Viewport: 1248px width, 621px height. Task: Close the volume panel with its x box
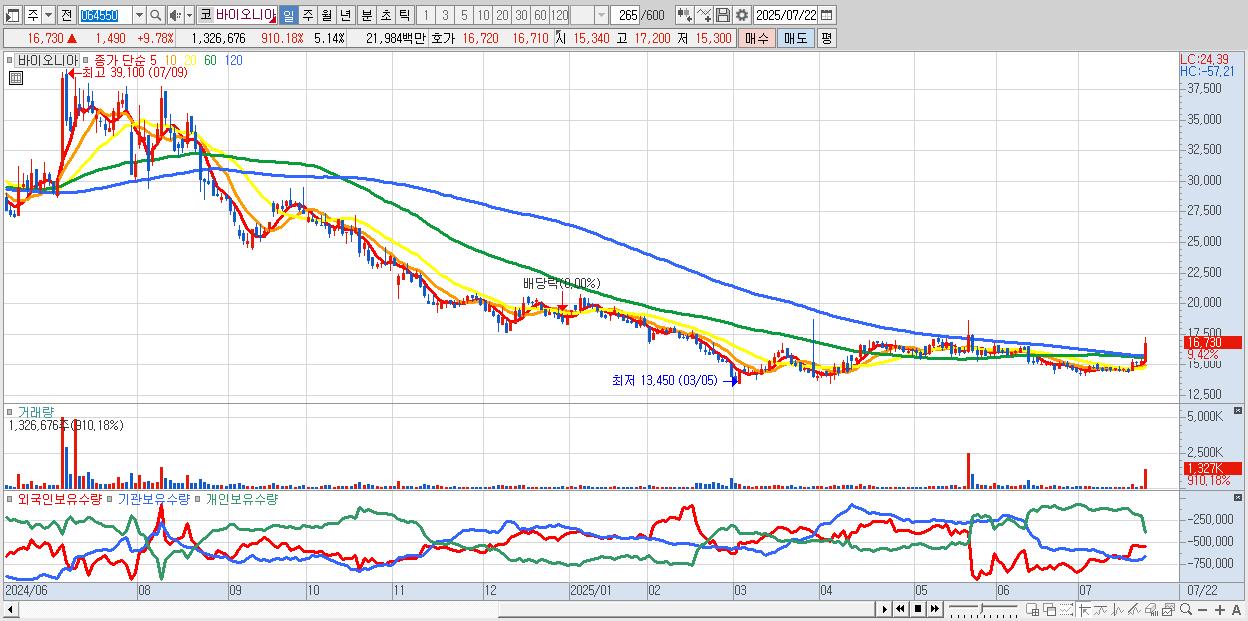pyautogui.click(x=1240, y=410)
